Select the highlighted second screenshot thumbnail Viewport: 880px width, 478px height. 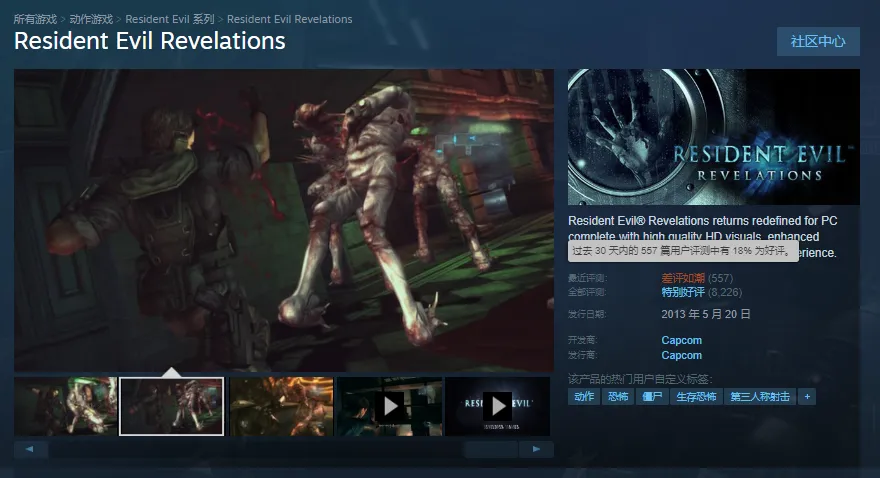[x=172, y=406]
